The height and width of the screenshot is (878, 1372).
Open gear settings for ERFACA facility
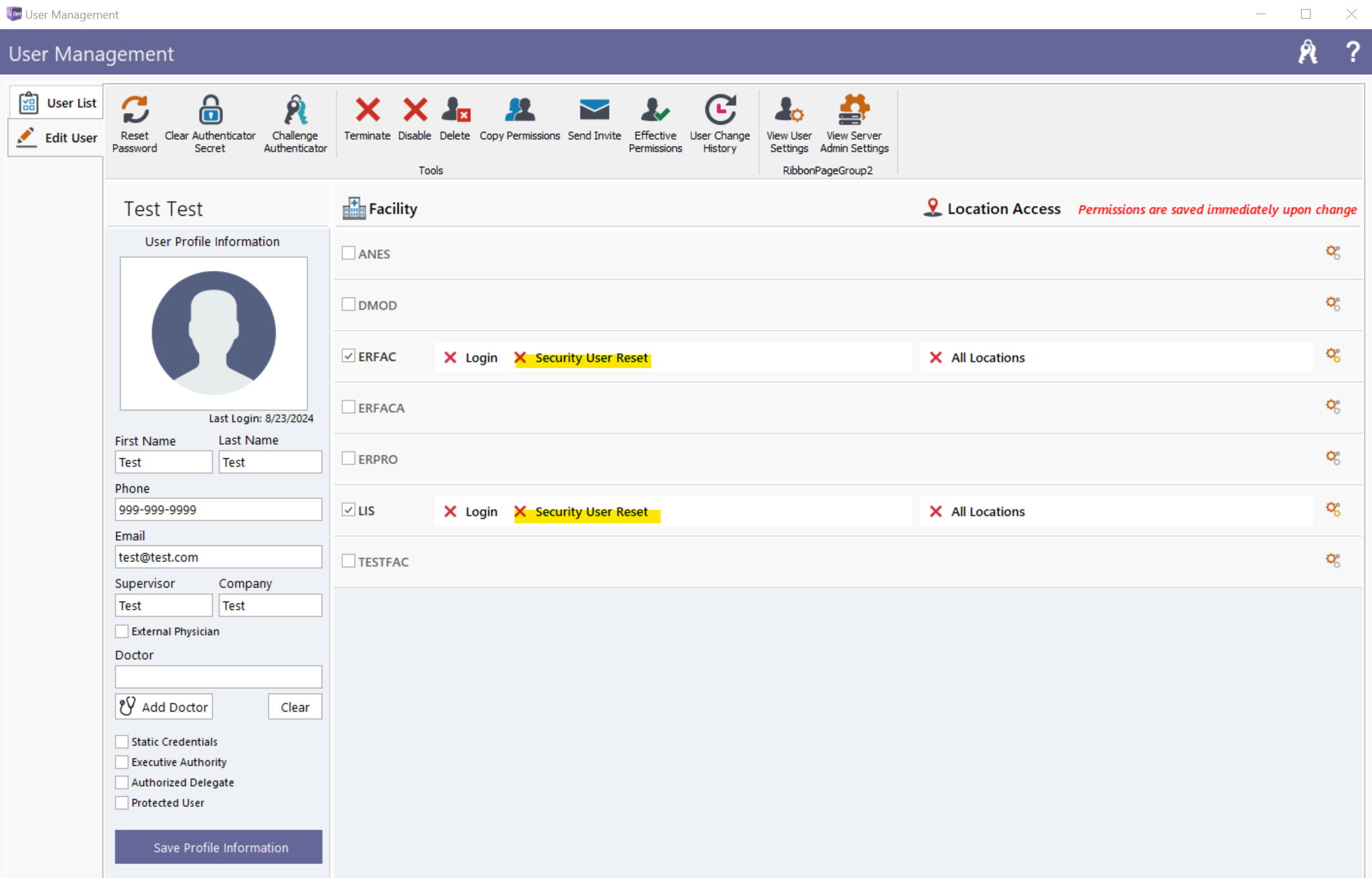coord(1333,406)
